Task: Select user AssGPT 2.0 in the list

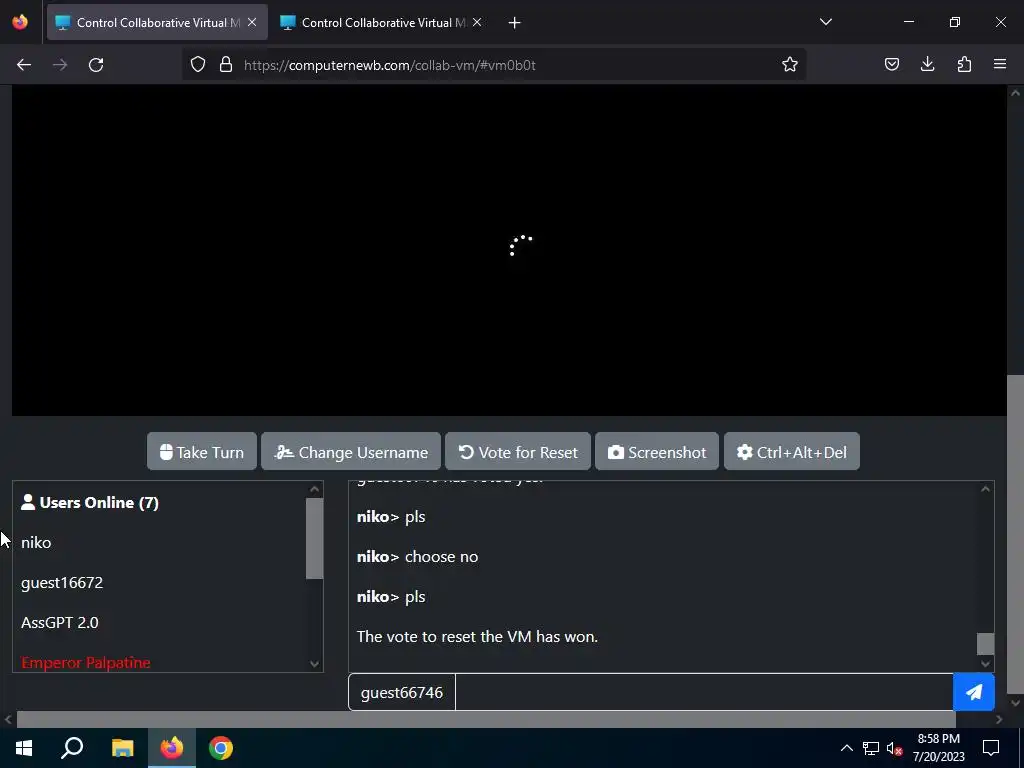Action: point(59,622)
